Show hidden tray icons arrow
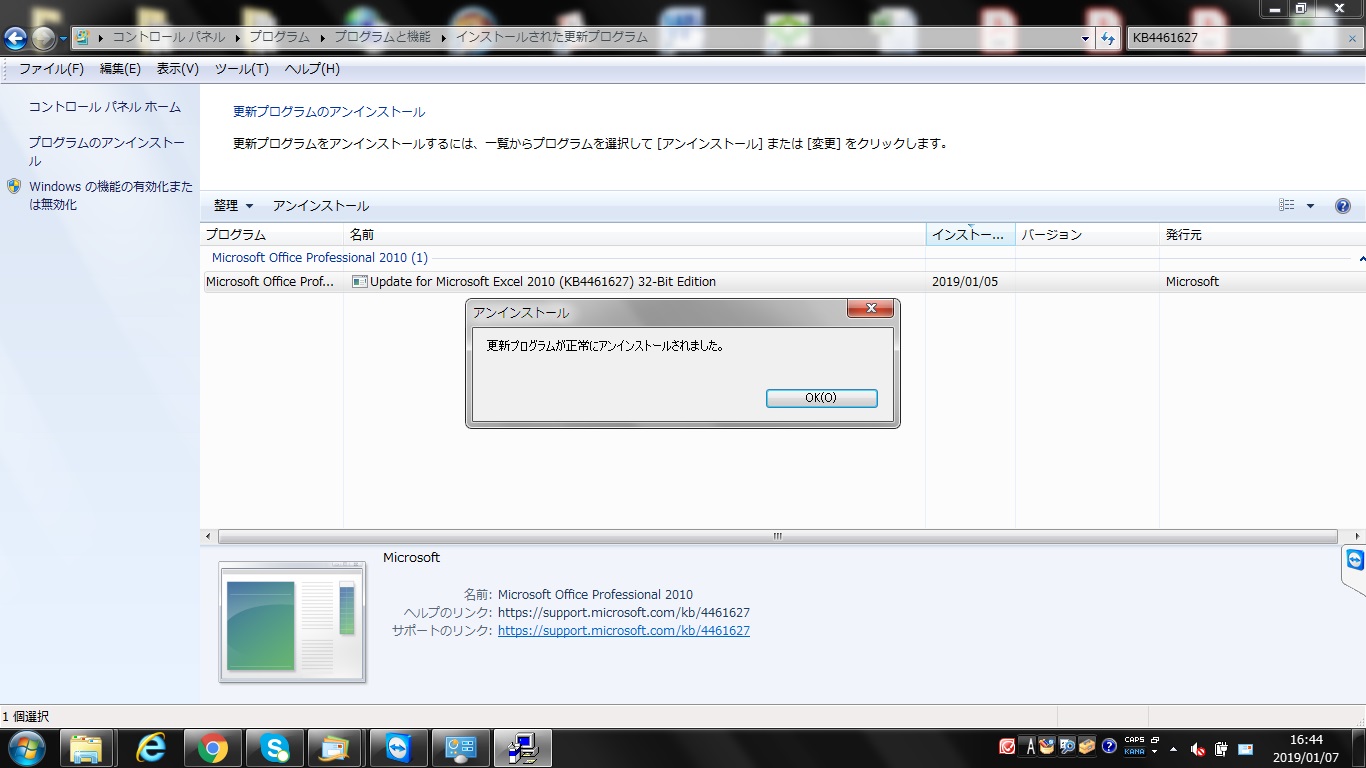 1173,749
